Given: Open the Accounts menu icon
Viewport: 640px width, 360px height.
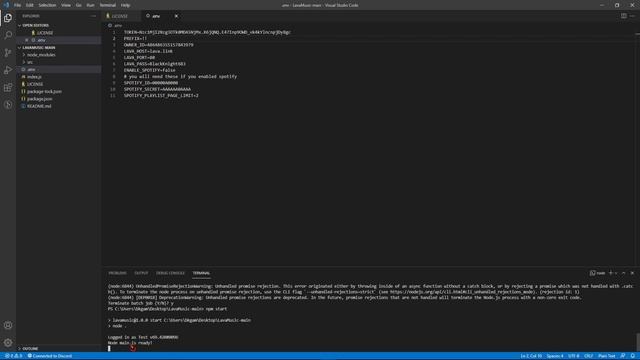Looking at the screenshot, I should pos(8,325).
